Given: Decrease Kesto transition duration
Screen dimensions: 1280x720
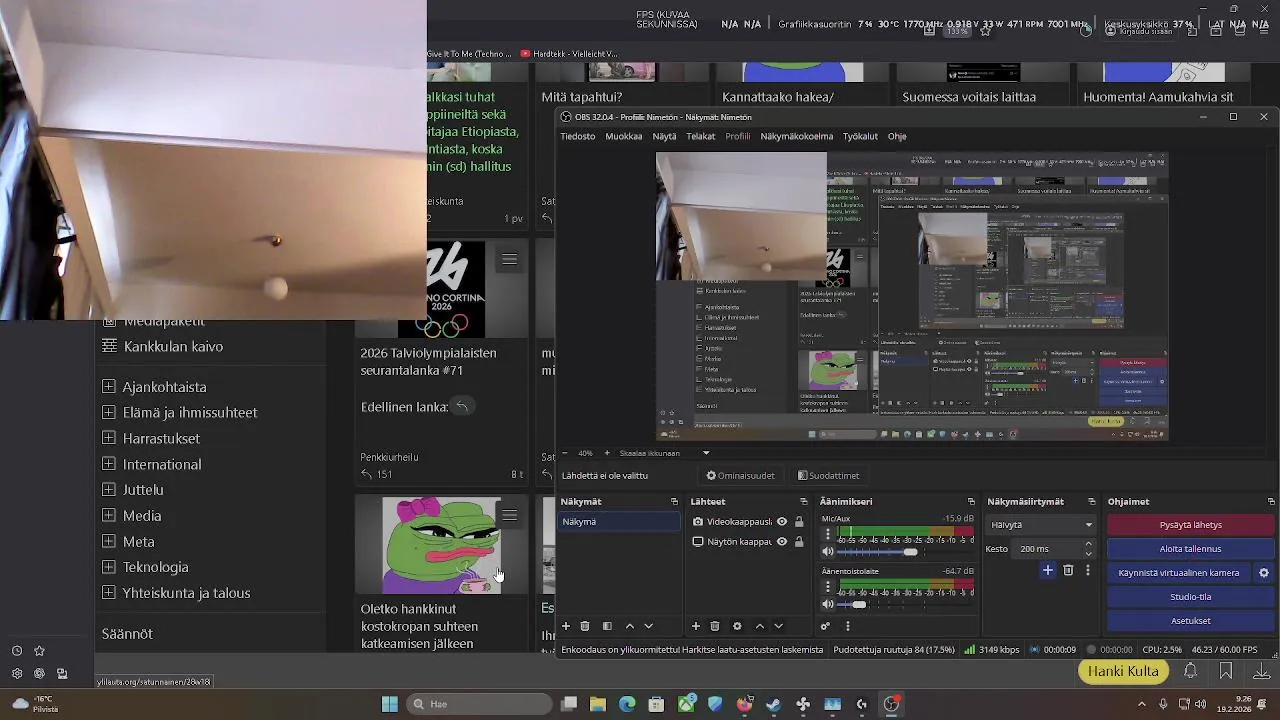Looking at the screenshot, I should [1089, 553].
